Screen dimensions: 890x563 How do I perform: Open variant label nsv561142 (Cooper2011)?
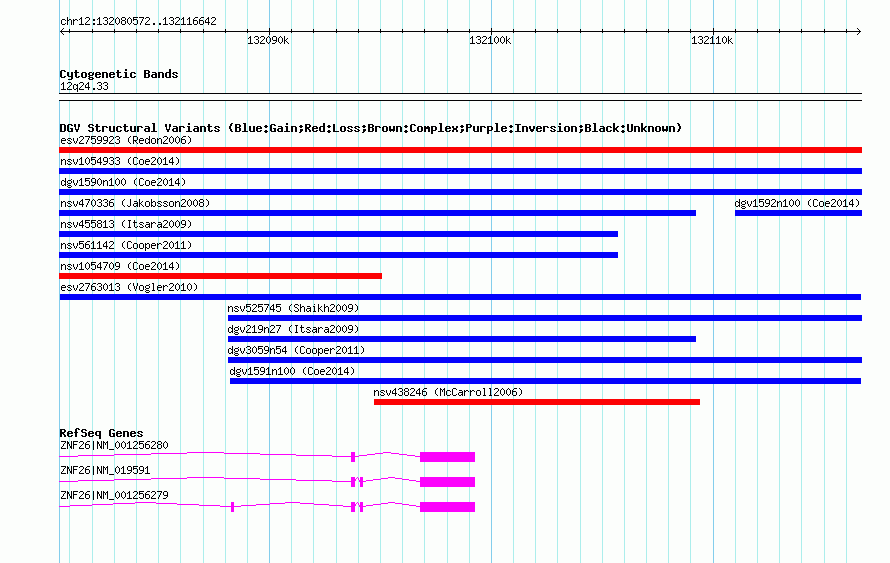point(126,245)
